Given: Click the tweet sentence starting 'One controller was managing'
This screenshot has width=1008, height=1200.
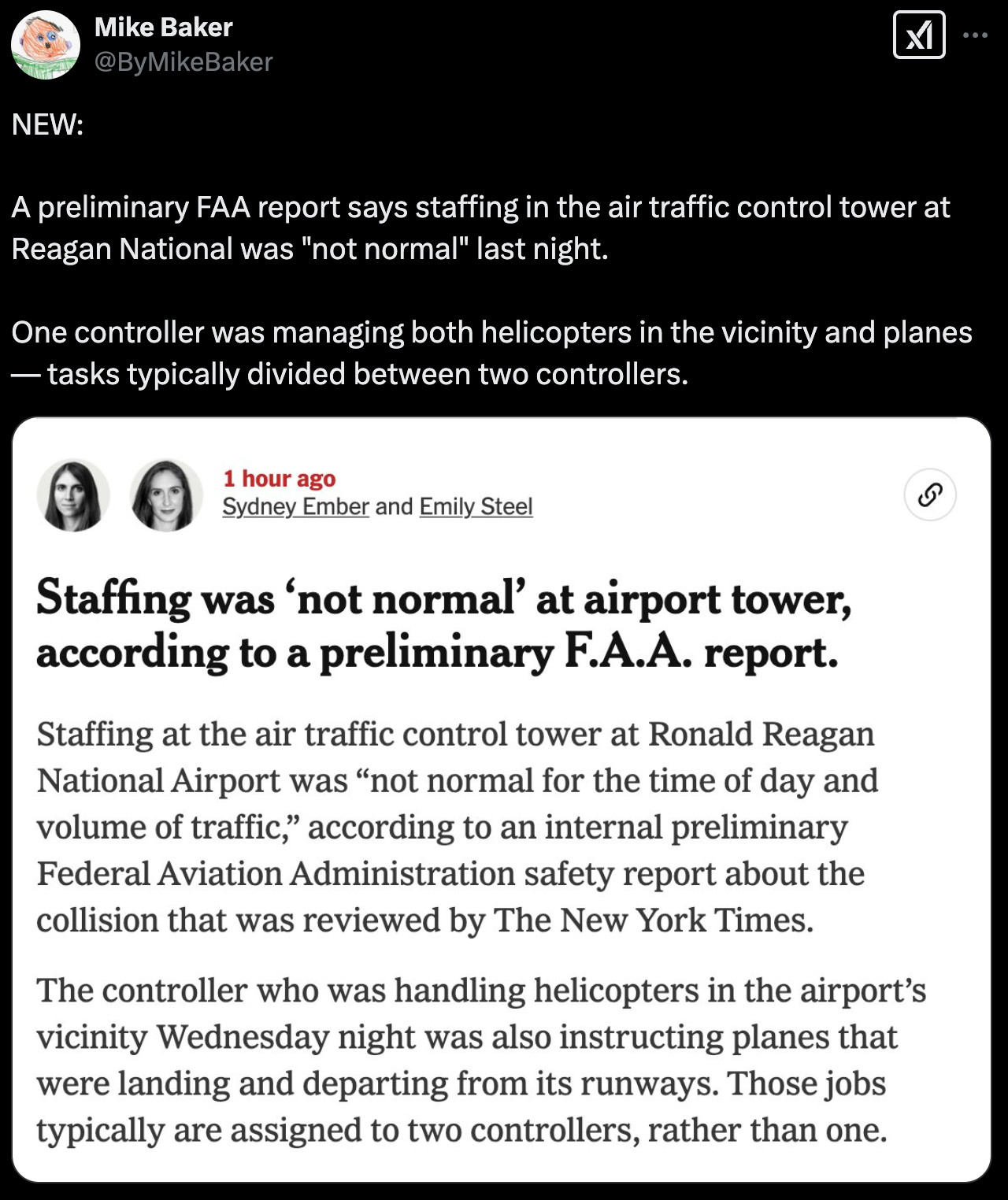Looking at the screenshot, I should pos(491,353).
